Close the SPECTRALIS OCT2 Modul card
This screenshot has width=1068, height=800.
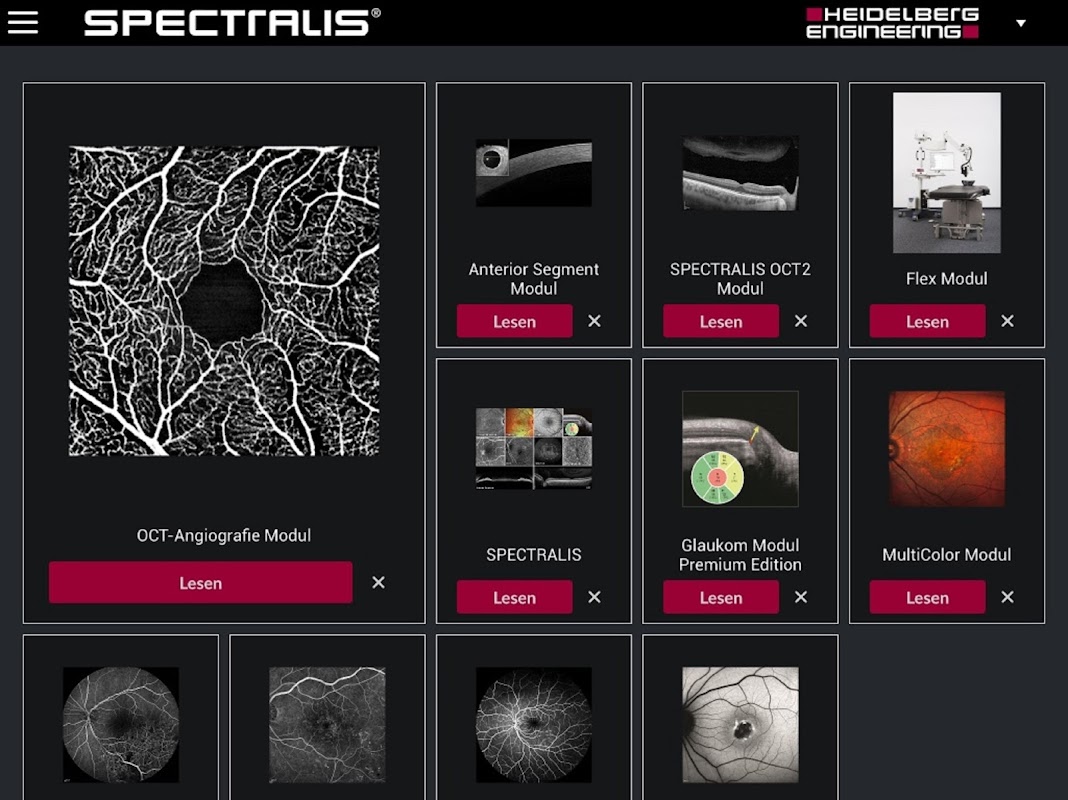[800, 321]
